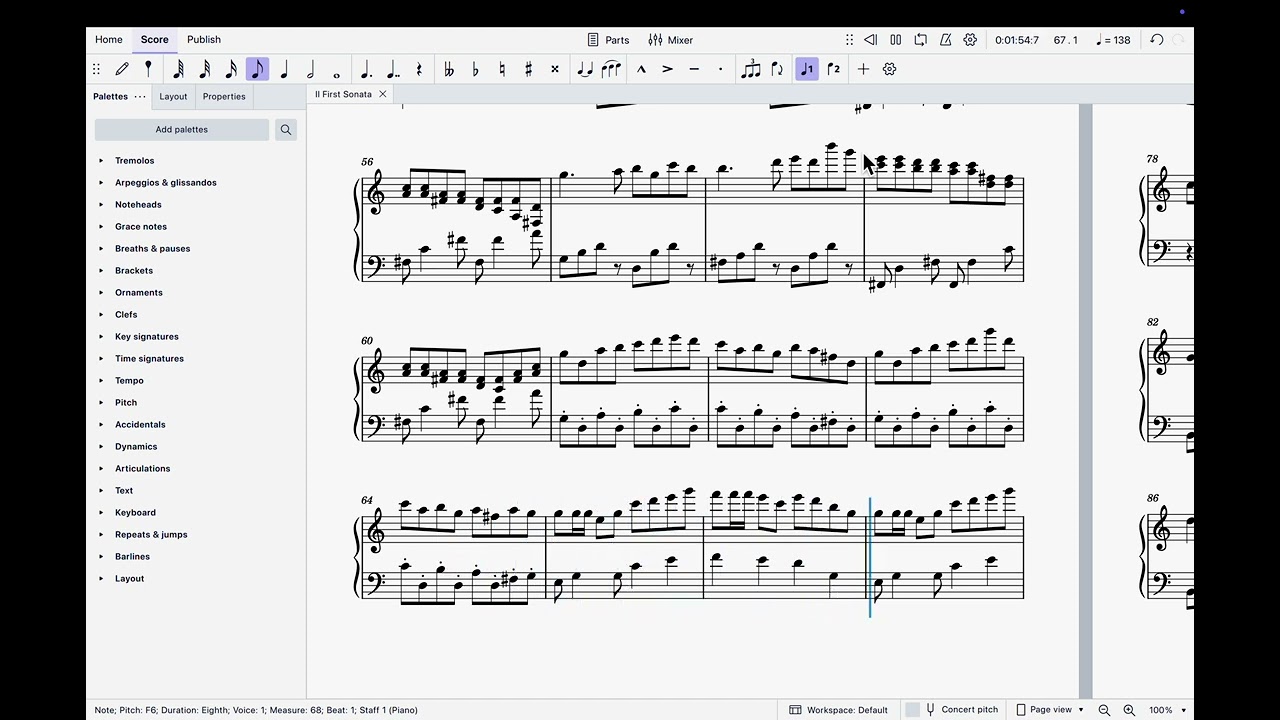1280x720 pixels.
Task: Click the Add palettes button
Action: (x=182, y=129)
